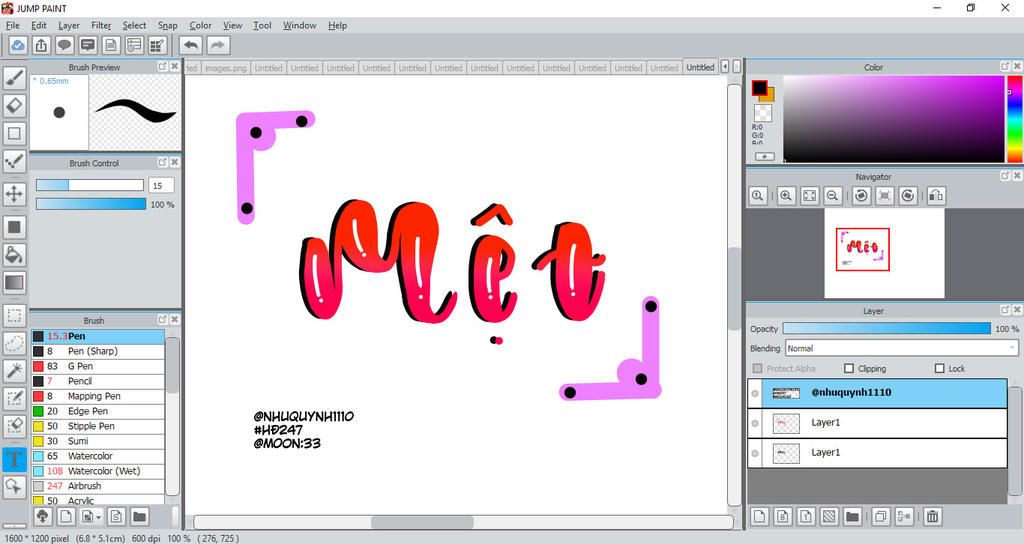This screenshot has width=1024, height=544.
Task: Open the Window menu
Action: coord(300,25)
